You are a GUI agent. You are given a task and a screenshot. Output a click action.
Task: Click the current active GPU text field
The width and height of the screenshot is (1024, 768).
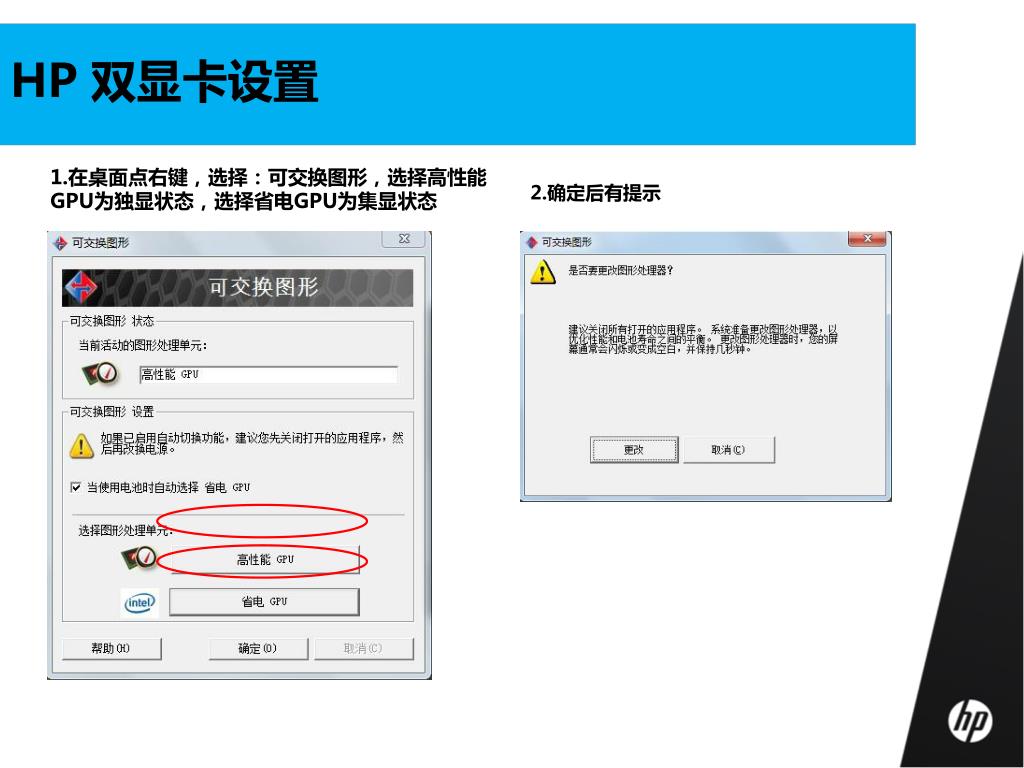coord(268,374)
